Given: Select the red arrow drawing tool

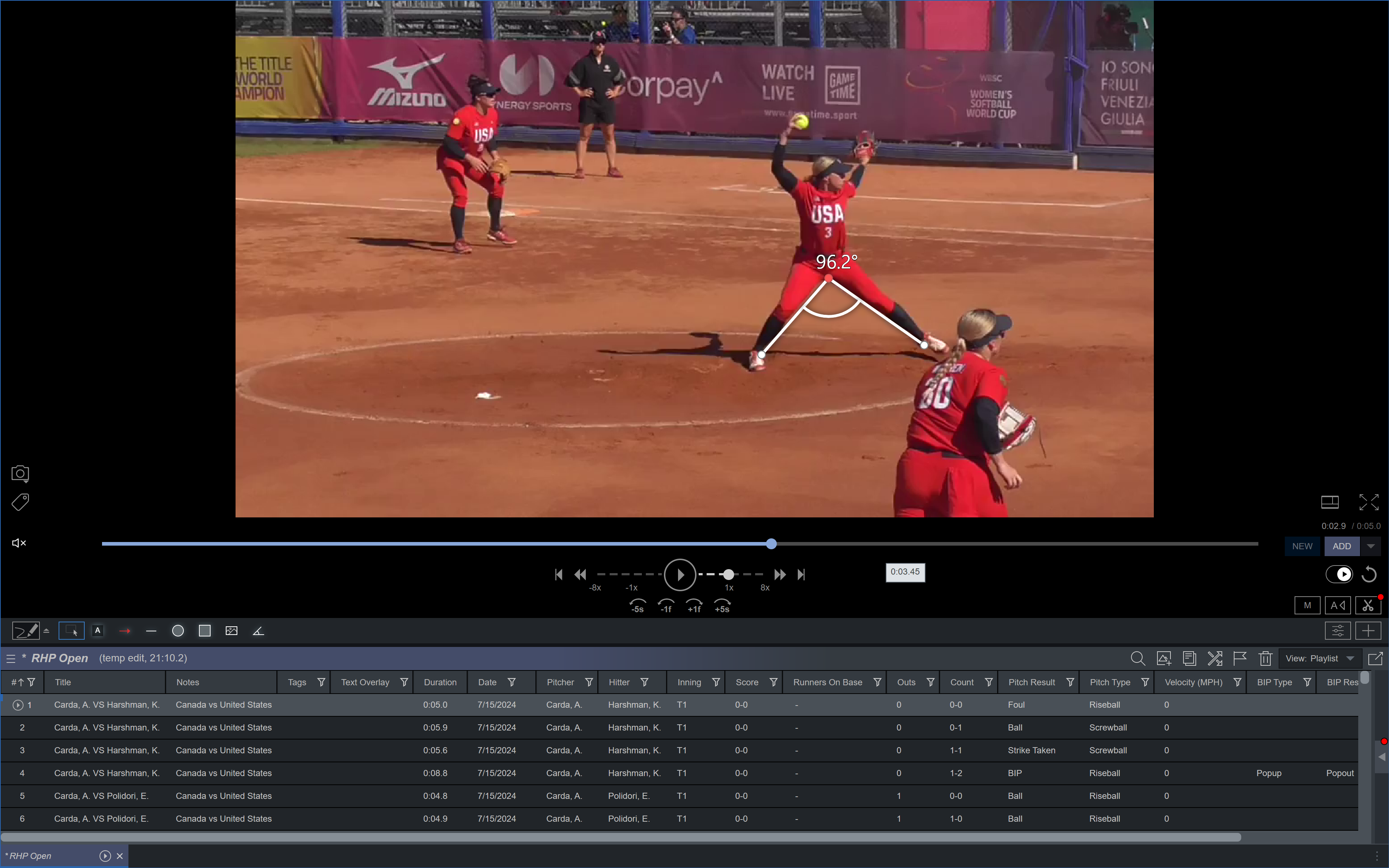Looking at the screenshot, I should pos(124,631).
